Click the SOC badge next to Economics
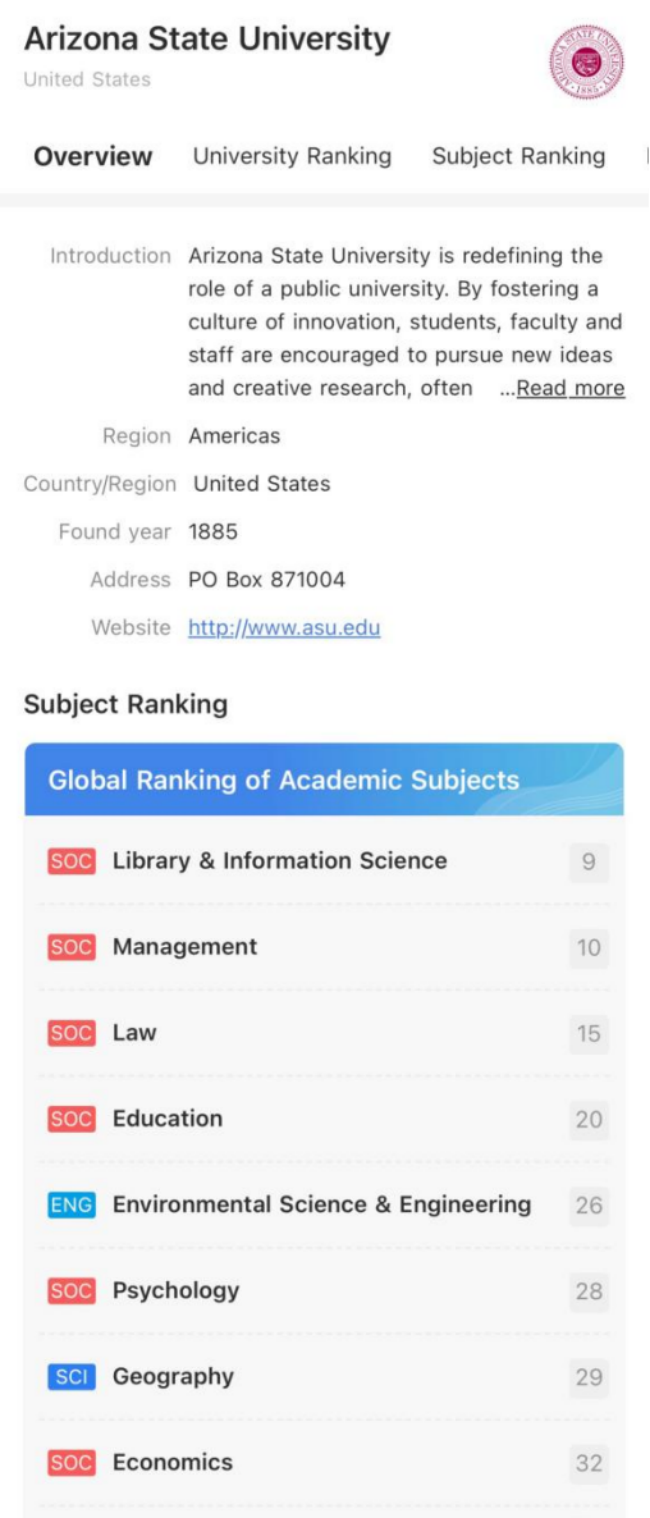The width and height of the screenshot is (650, 1518). 71,1463
